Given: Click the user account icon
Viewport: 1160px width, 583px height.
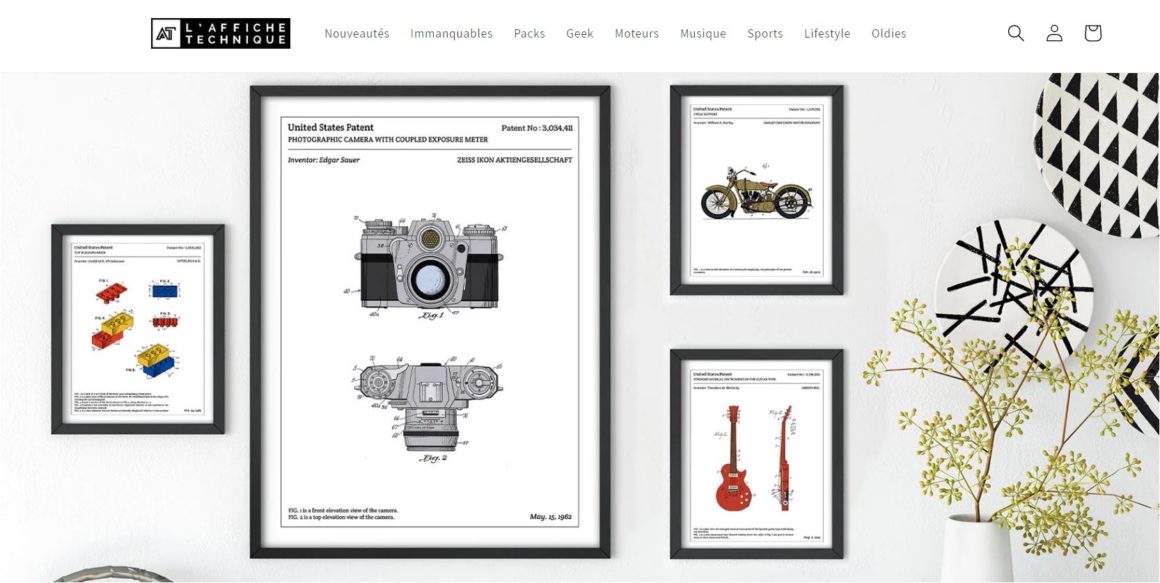Looking at the screenshot, I should pyautogui.click(x=1054, y=33).
